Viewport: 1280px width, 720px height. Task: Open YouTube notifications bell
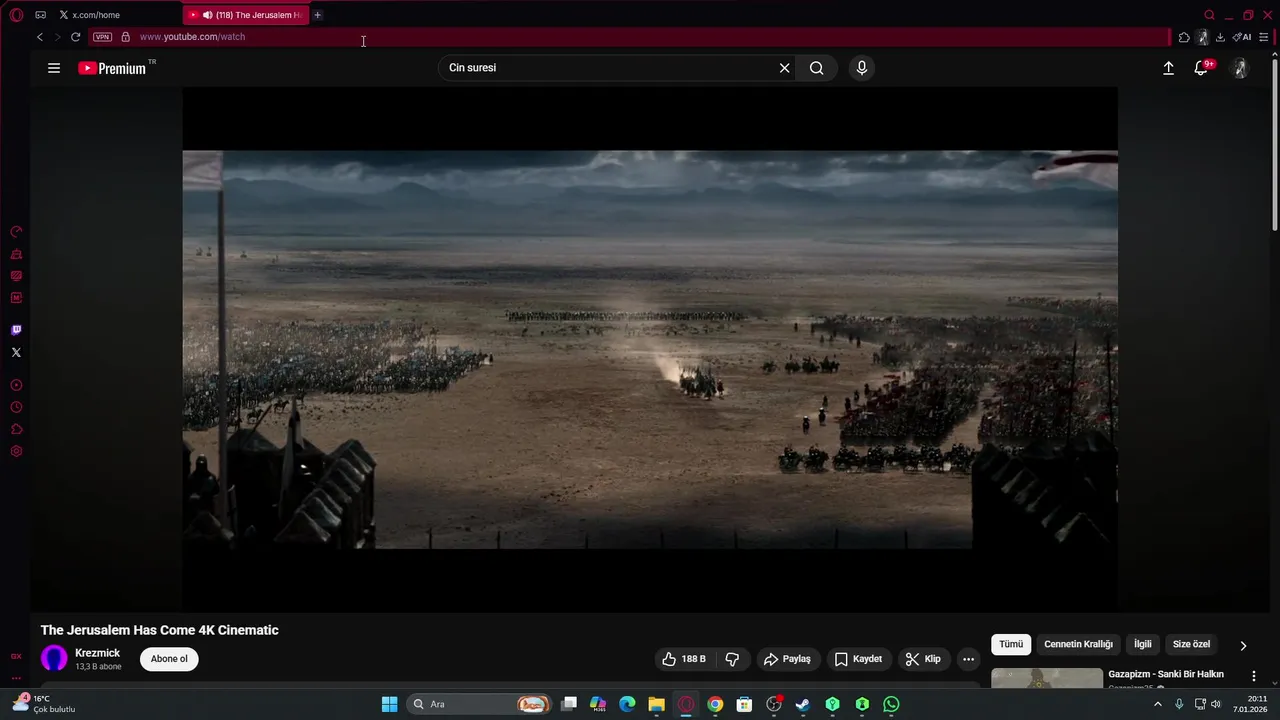[1202, 68]
